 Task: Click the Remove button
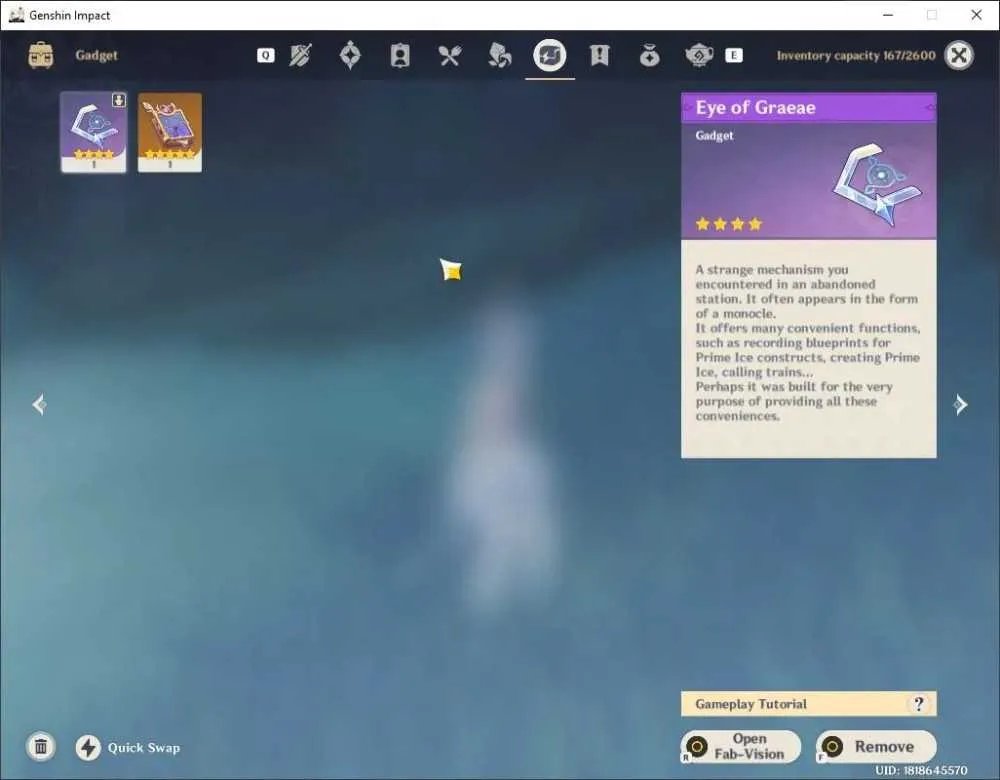point(876,746)
